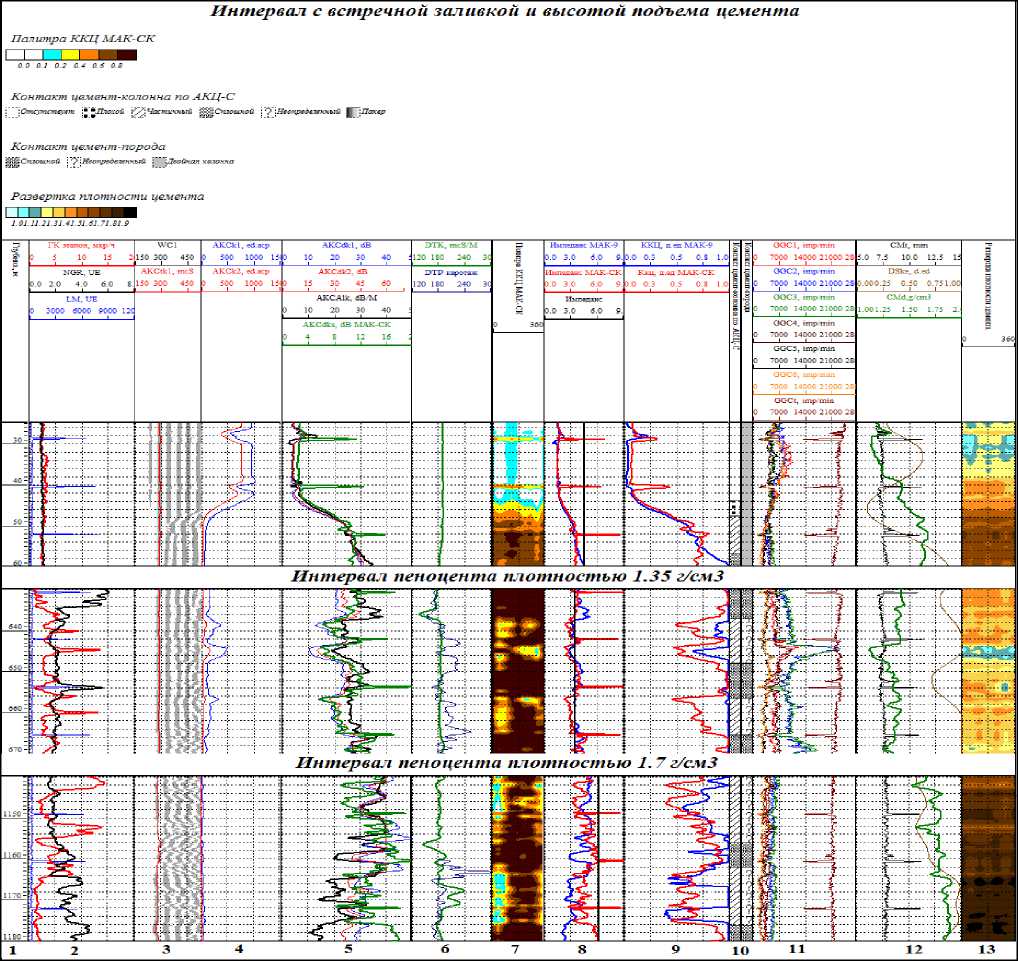Click the 'AKCdks, dB MAK-CK' curve header
This screenshot has width=1018, height=961.
346,323
